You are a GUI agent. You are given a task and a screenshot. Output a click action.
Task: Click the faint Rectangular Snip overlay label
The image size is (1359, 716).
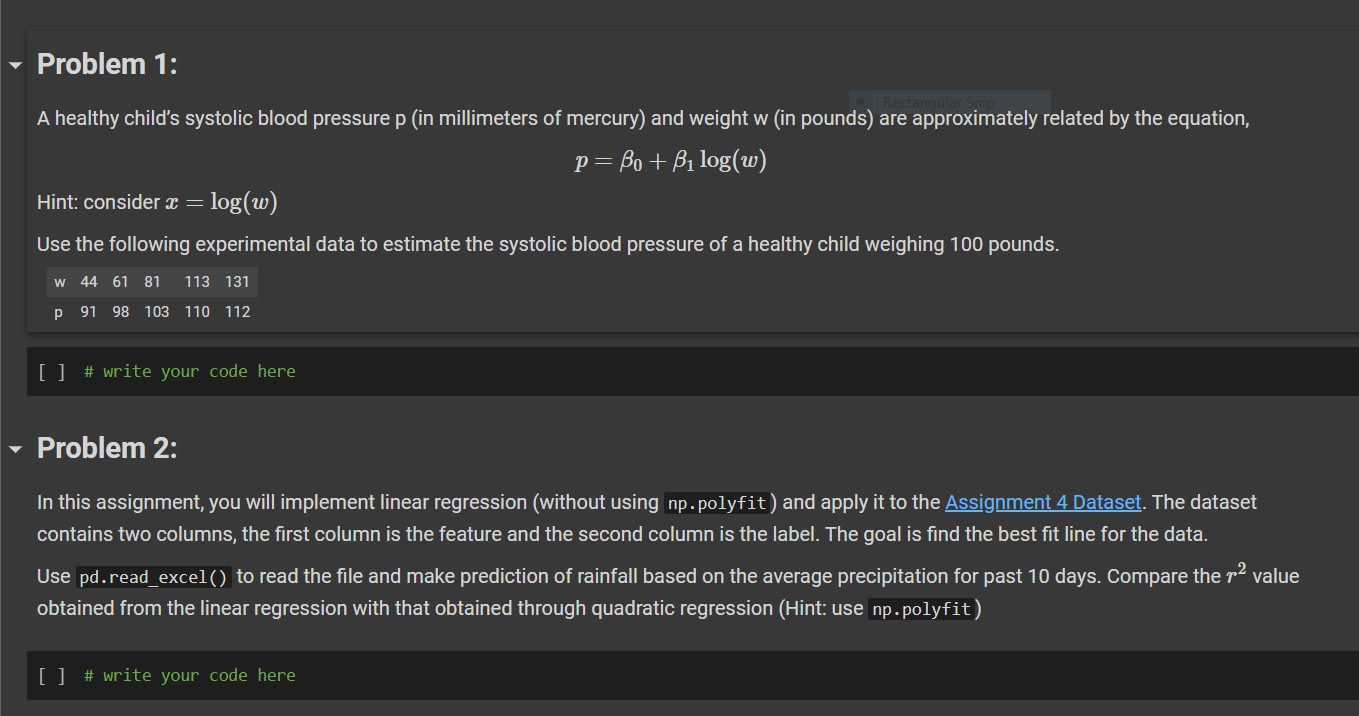[x=937, y=102]
